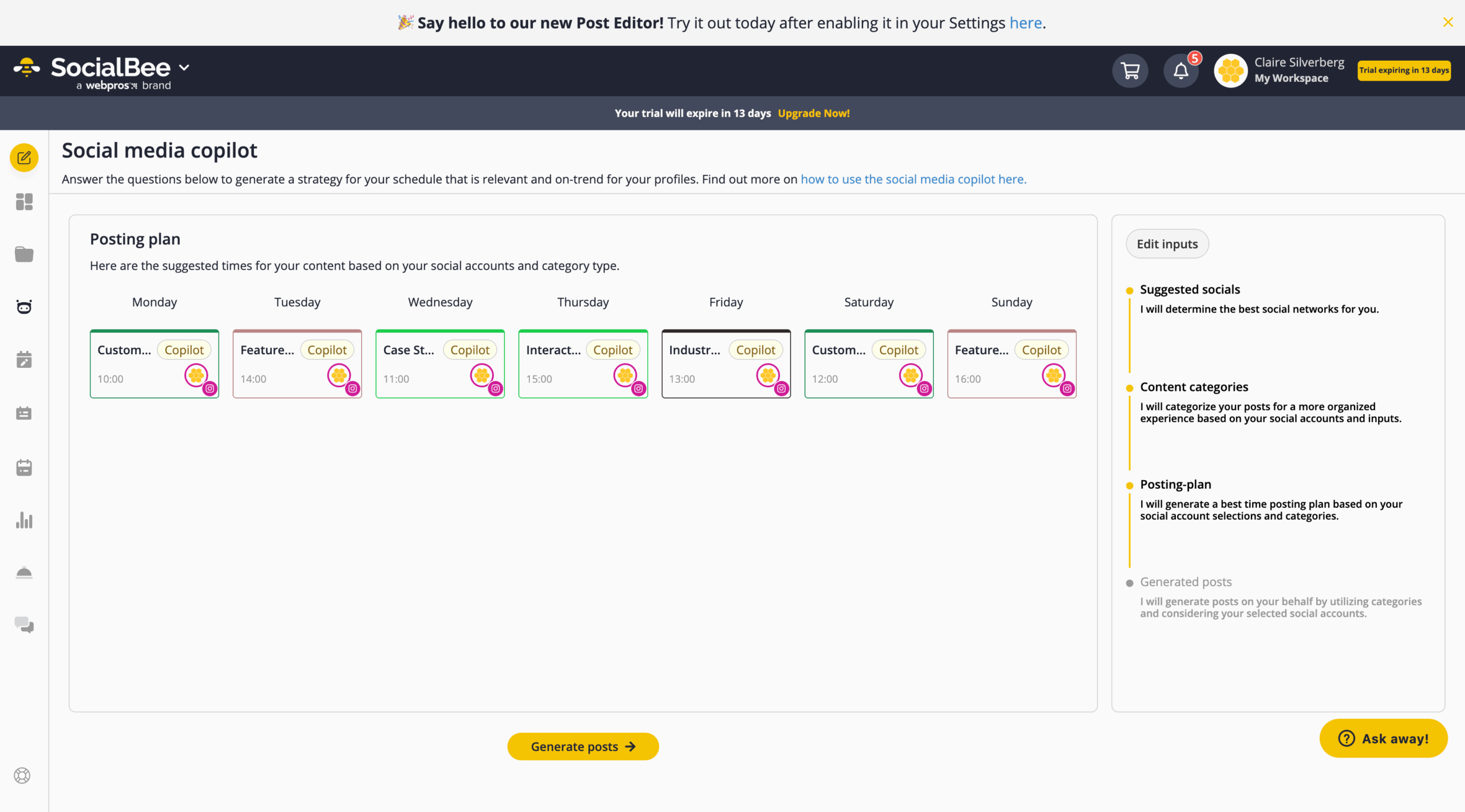Click the Upgrade Now trial link
The image size is (1465, 812).
coord(813,113)
